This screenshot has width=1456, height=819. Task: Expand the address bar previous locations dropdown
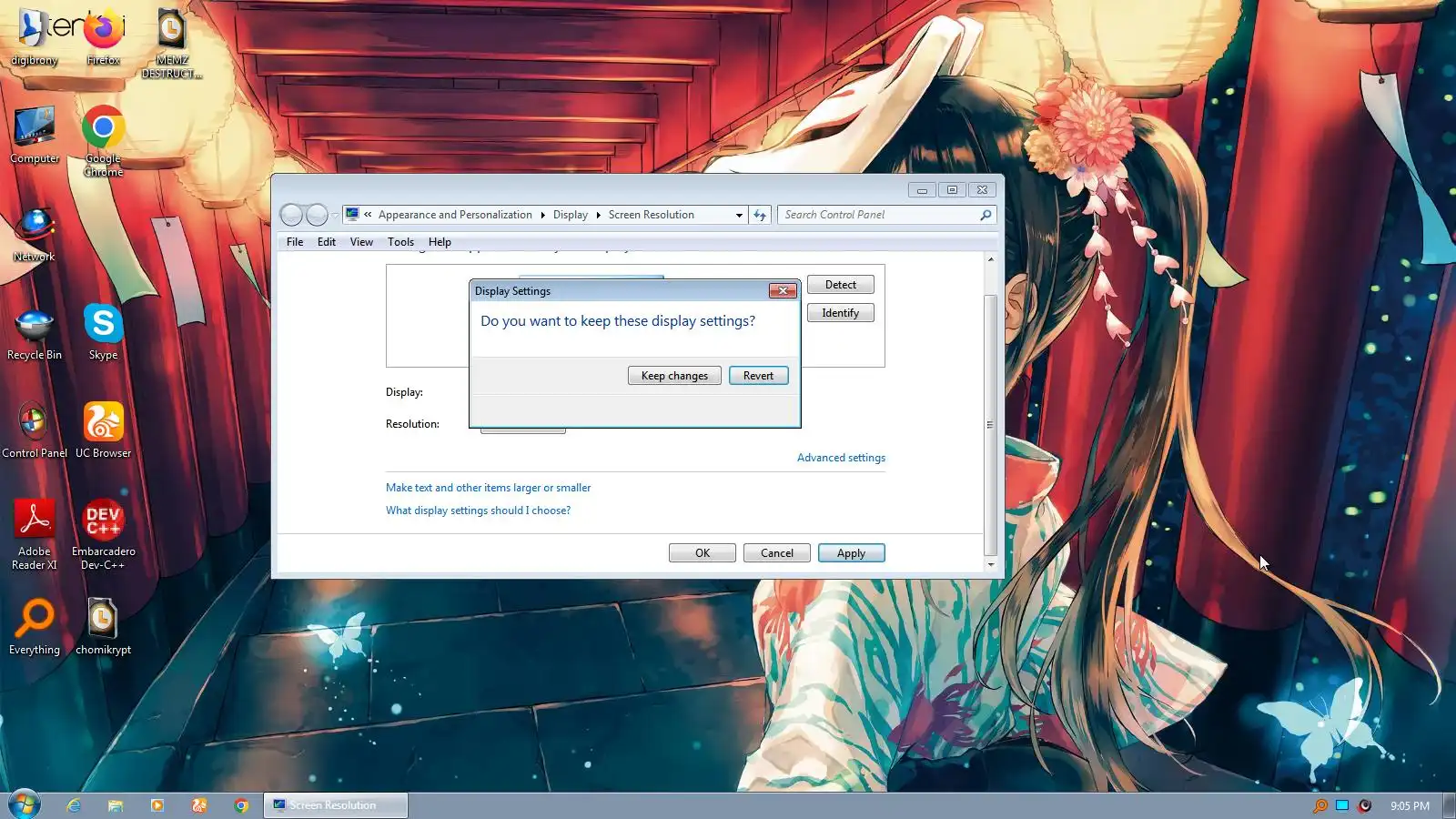[x=739, y=215]
